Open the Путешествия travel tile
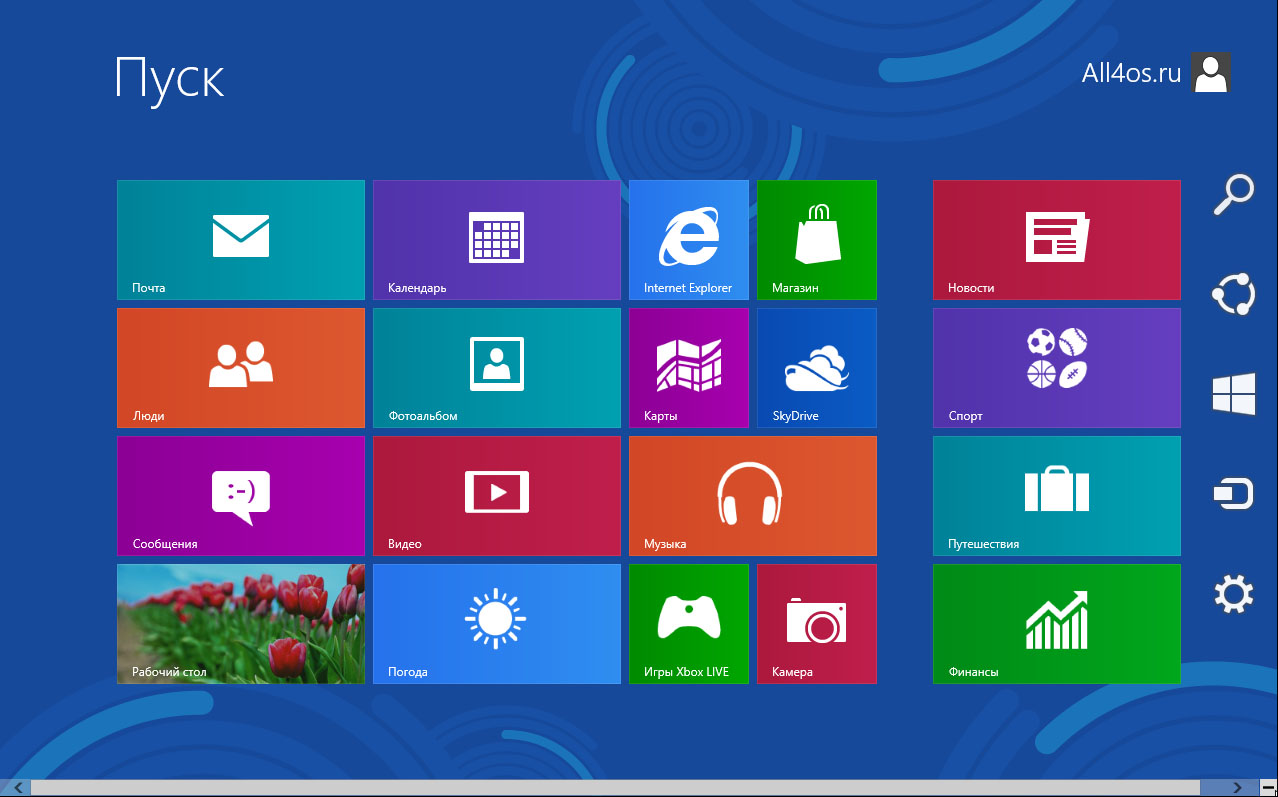Screen dimensions: 1278x797 (x=1057, y=496)
